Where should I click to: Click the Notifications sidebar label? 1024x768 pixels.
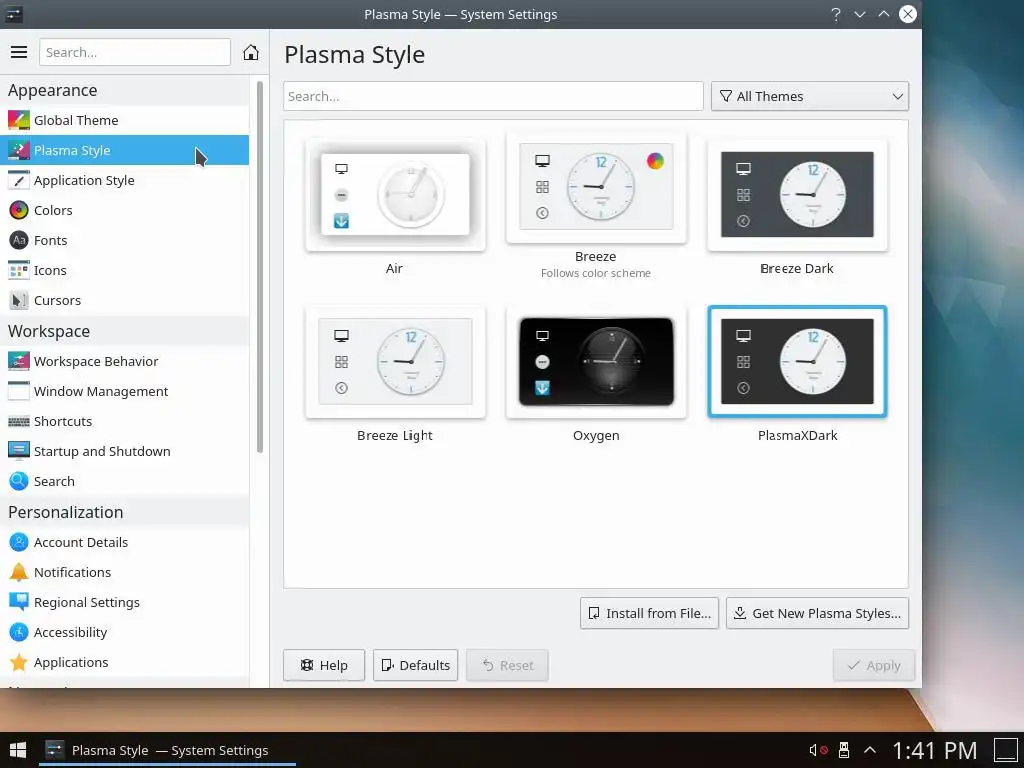pyautogui.click(x=72, y=572)
